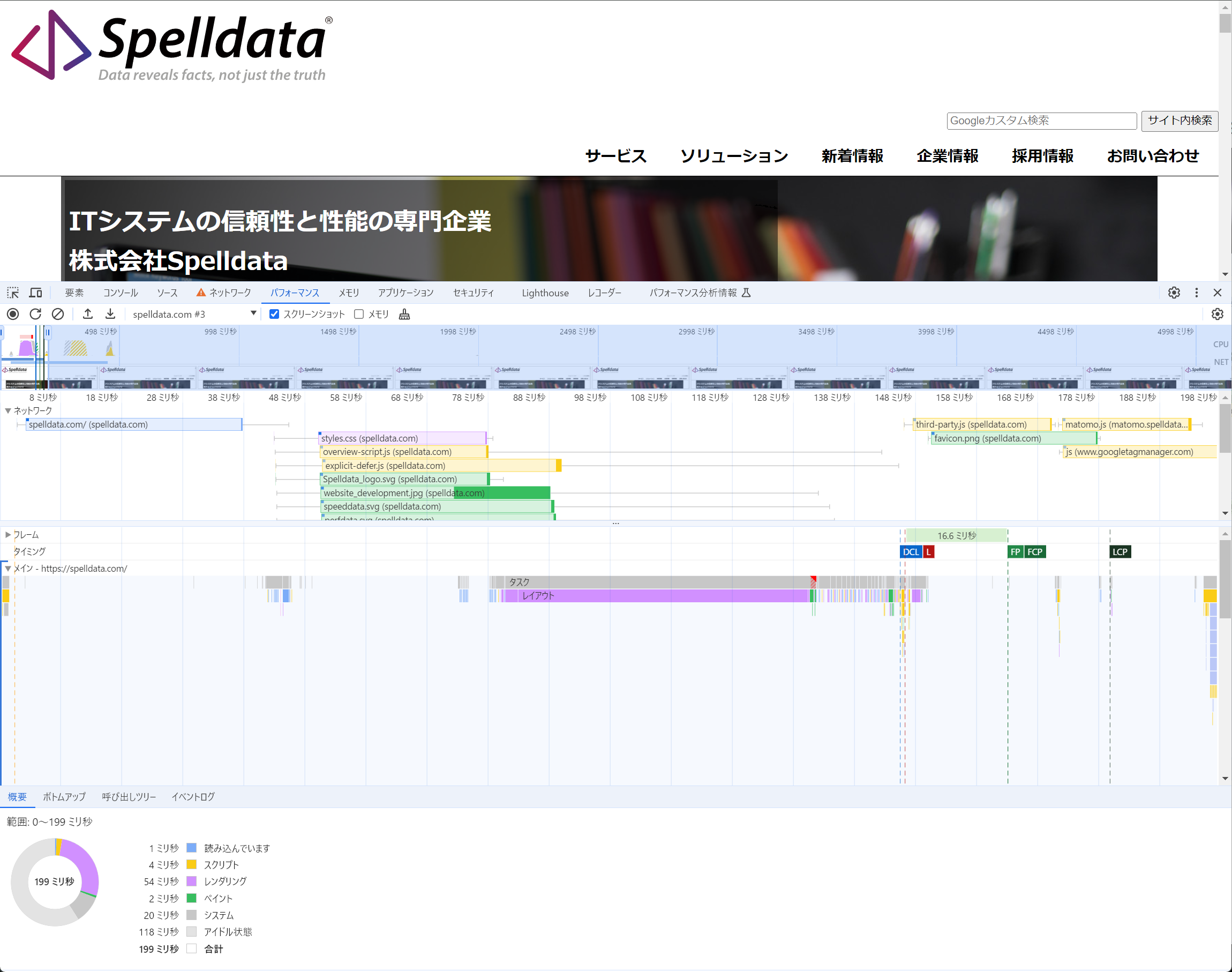Open performance capture settings gear
1232x972 pixels.
1217,314
